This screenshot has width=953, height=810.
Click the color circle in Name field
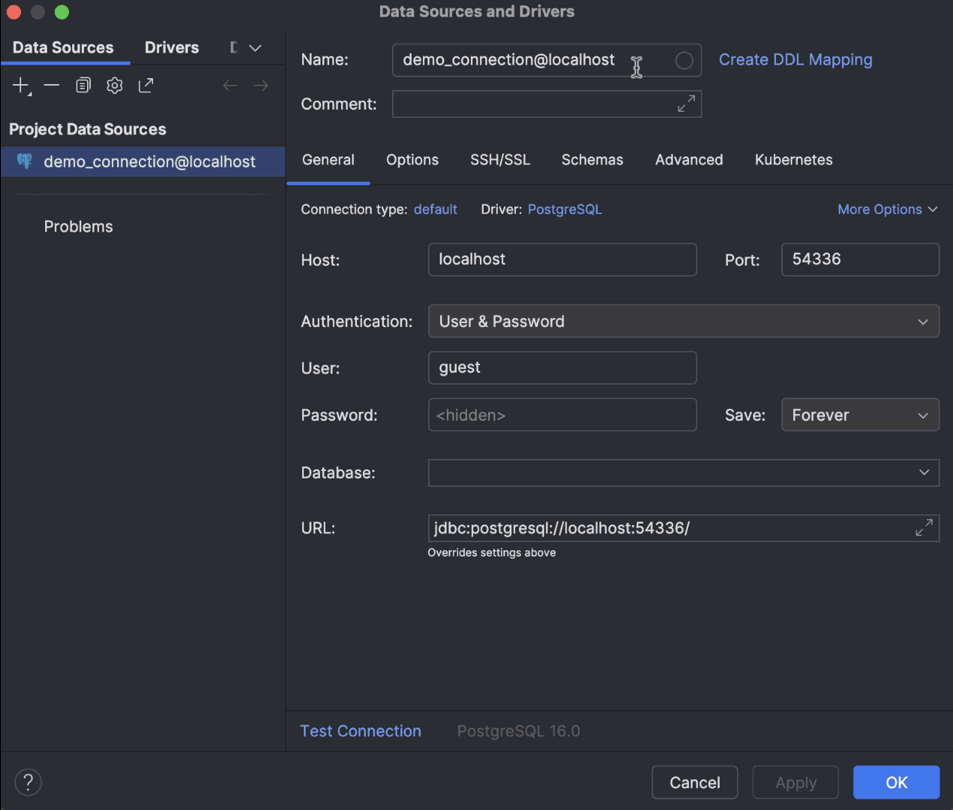point(684,60)
